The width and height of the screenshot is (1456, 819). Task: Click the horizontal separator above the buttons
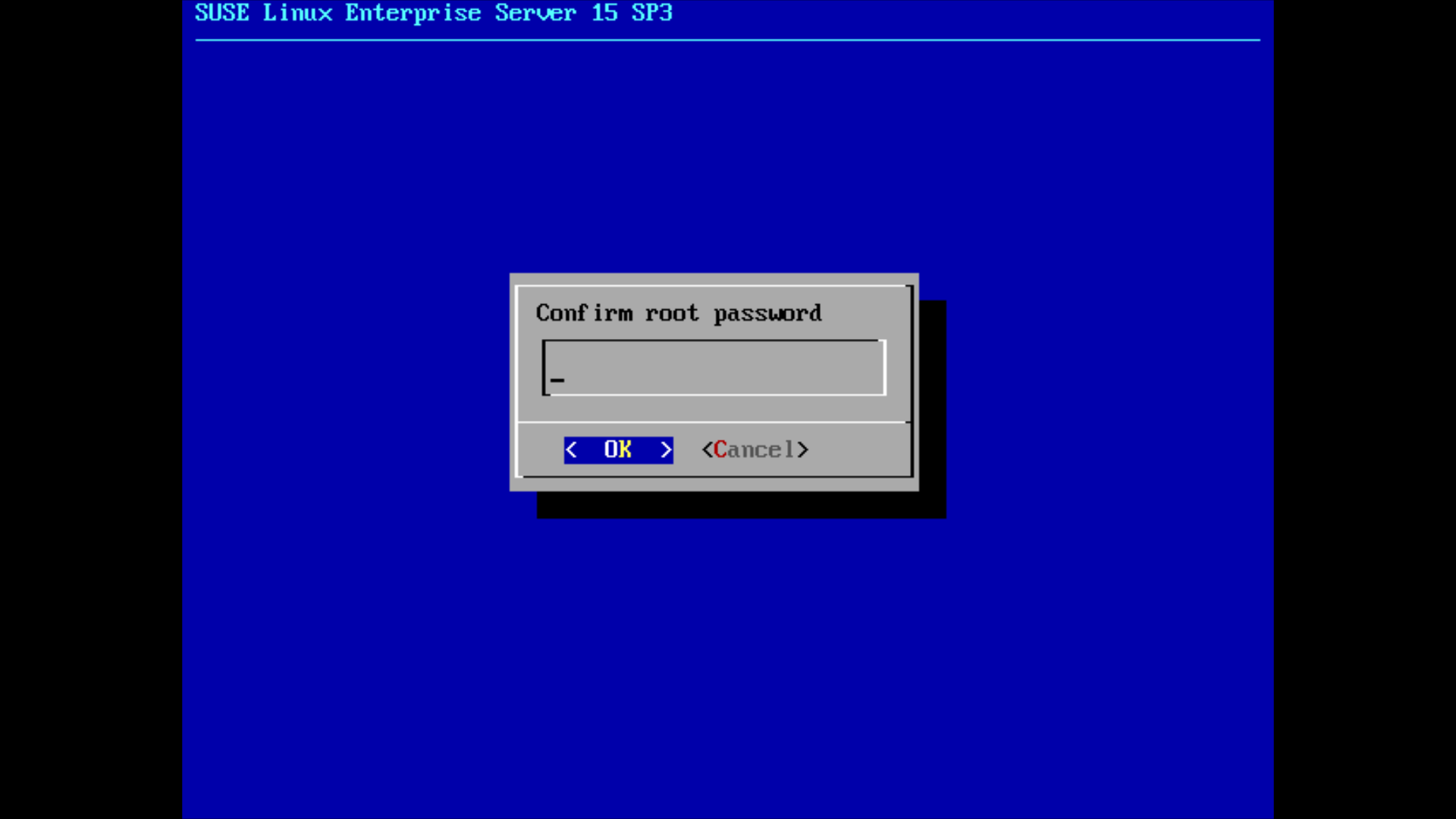(714, 422)
